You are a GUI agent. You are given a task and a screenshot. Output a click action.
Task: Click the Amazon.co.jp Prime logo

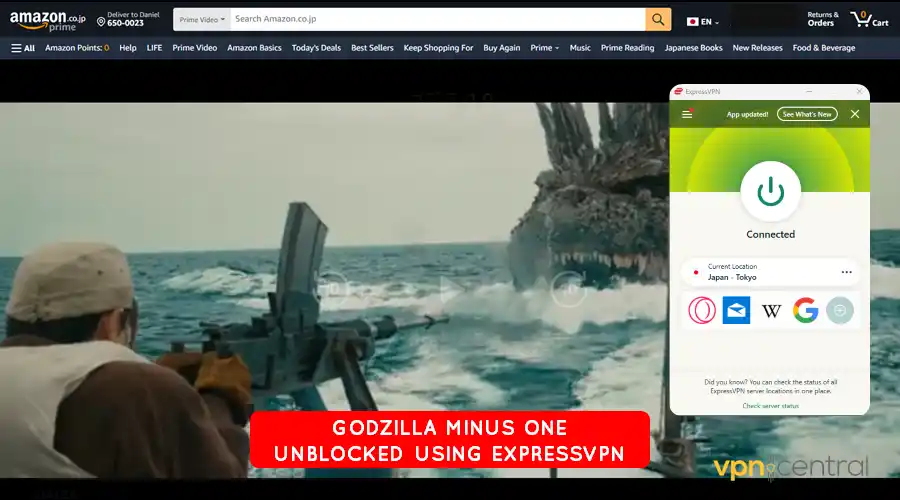(x=48, y=21)
